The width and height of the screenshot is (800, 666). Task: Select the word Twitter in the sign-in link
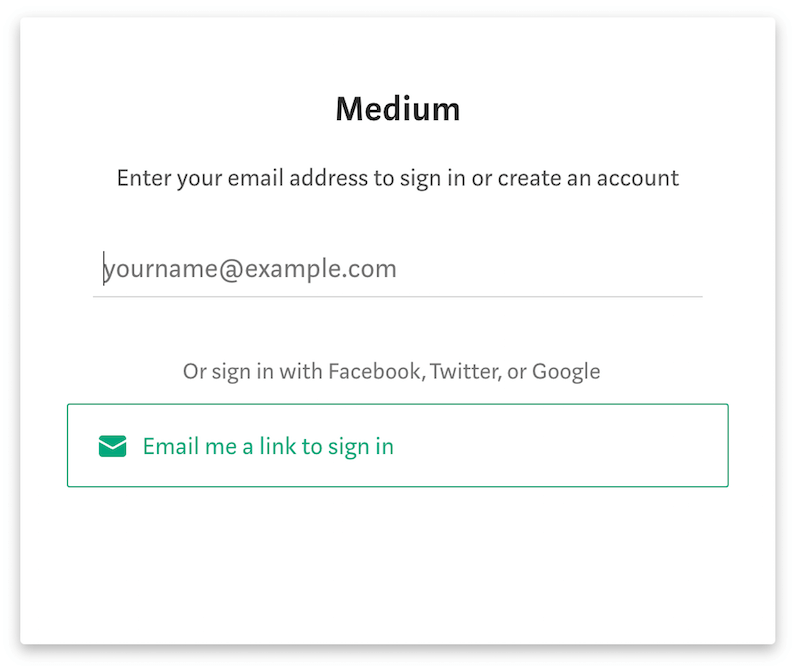(465, 372)
